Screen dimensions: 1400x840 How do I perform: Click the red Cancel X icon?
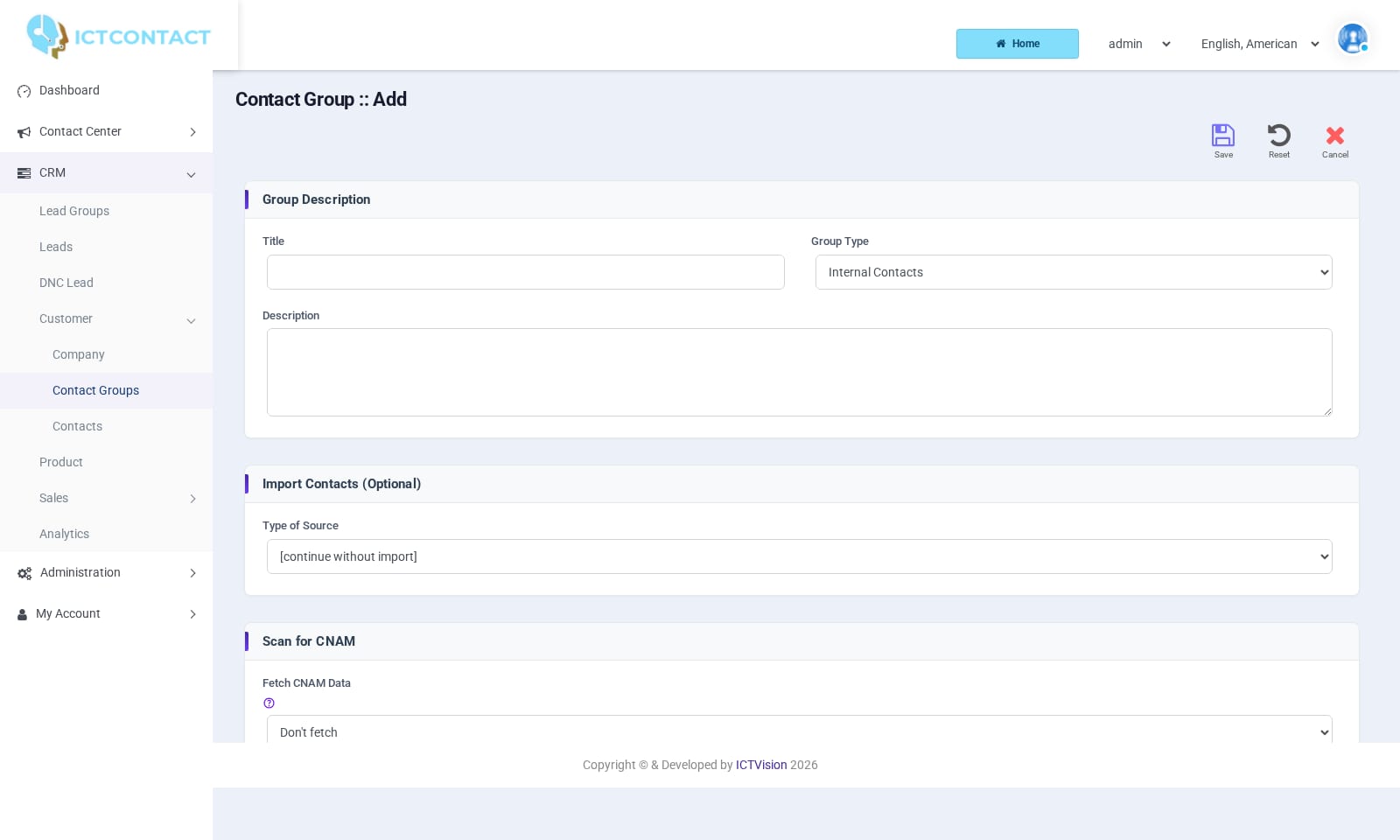(x=1335, y=135)
